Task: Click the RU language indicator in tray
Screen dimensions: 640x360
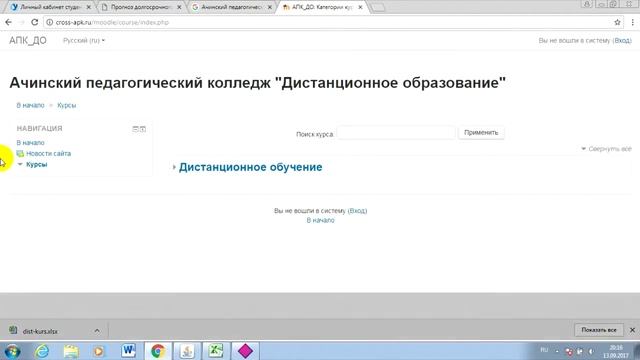Action: 544,350
